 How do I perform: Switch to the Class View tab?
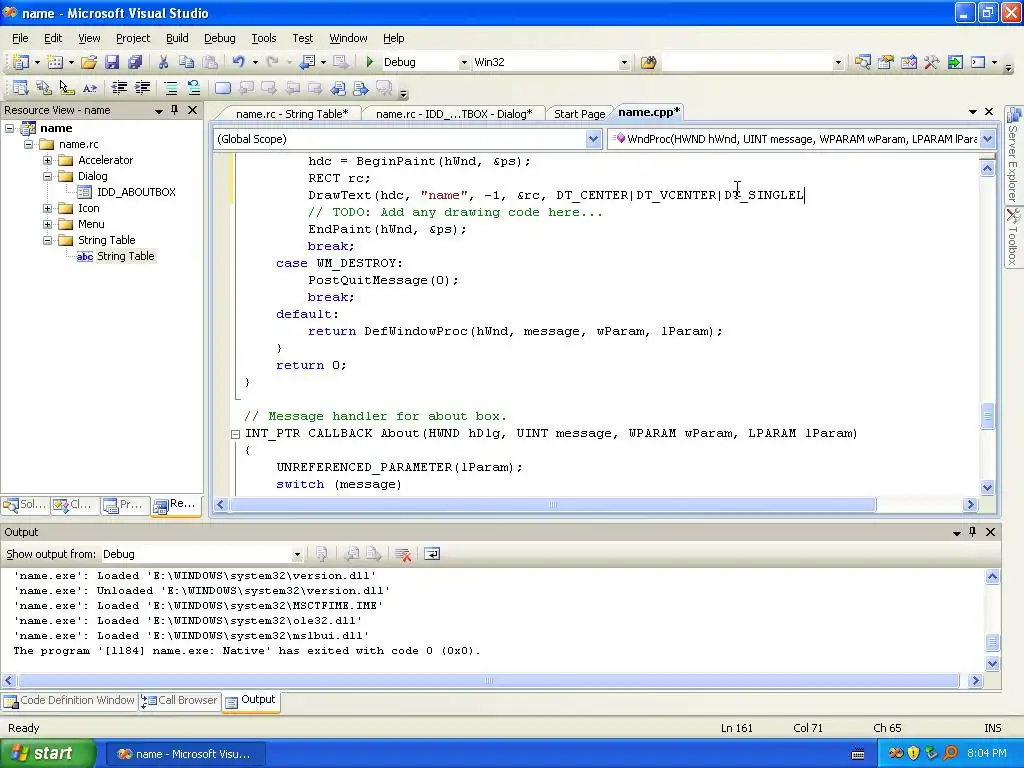74,504
